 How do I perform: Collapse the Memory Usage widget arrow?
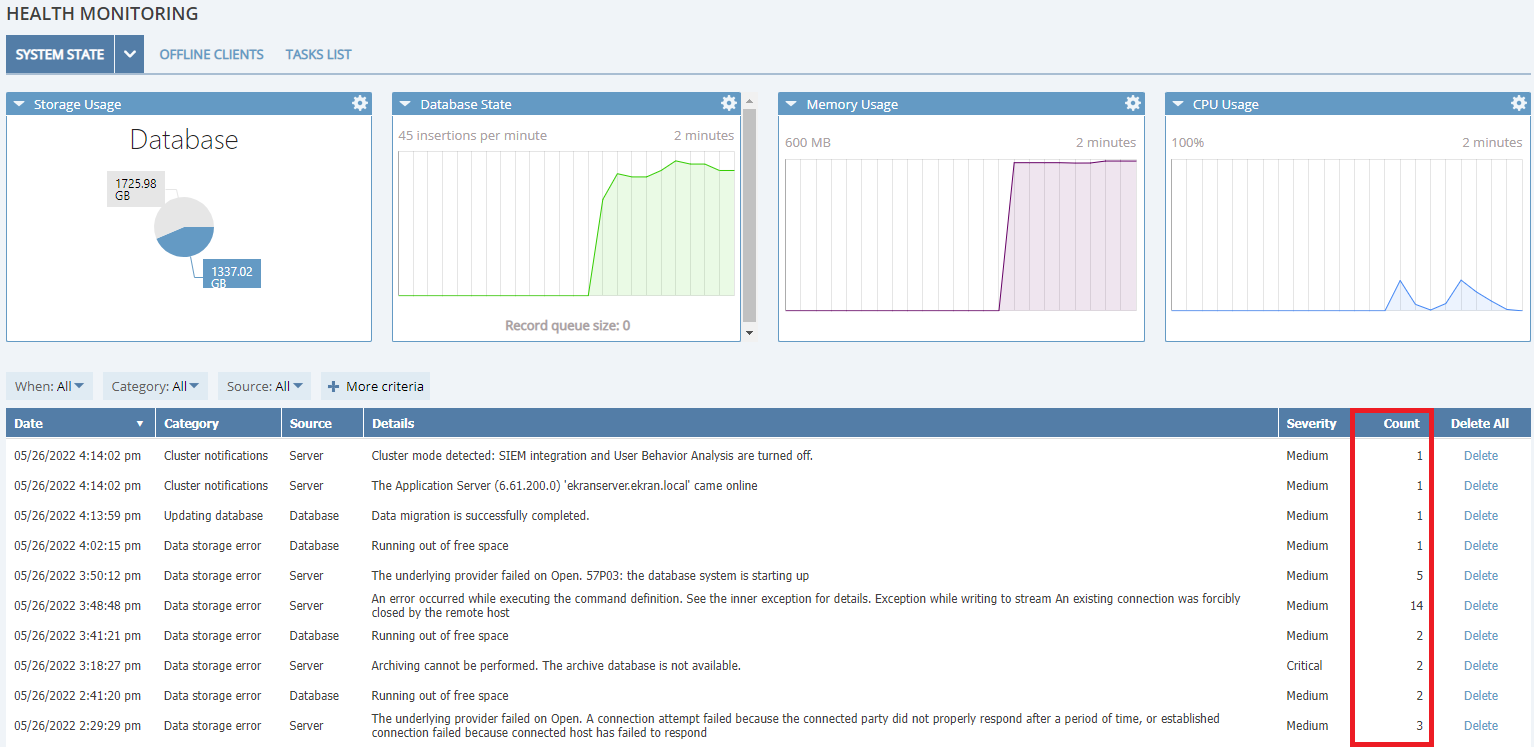[x=791, y=104]
